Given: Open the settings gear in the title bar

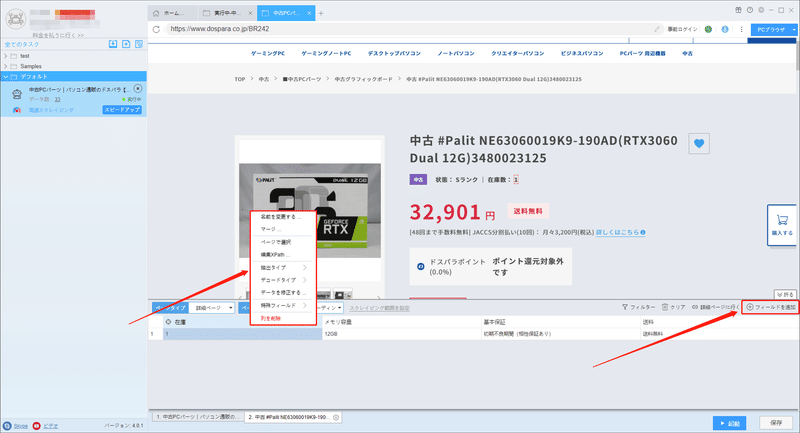Looking at the screenshot, I should coord(761,10).
